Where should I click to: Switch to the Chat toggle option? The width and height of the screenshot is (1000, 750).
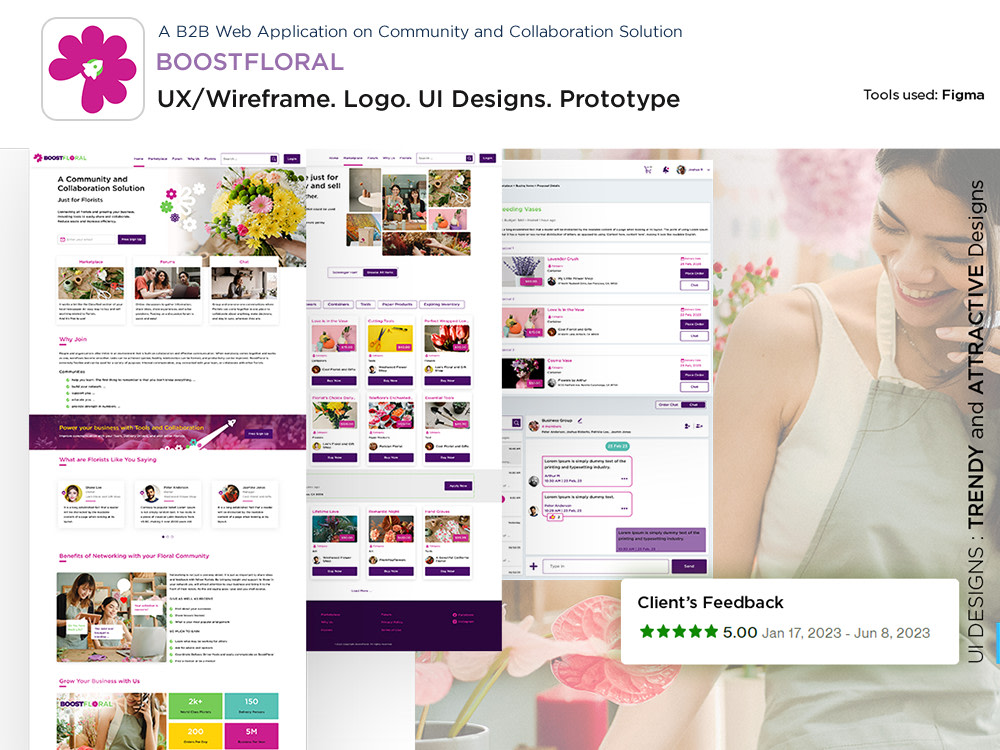693,404
